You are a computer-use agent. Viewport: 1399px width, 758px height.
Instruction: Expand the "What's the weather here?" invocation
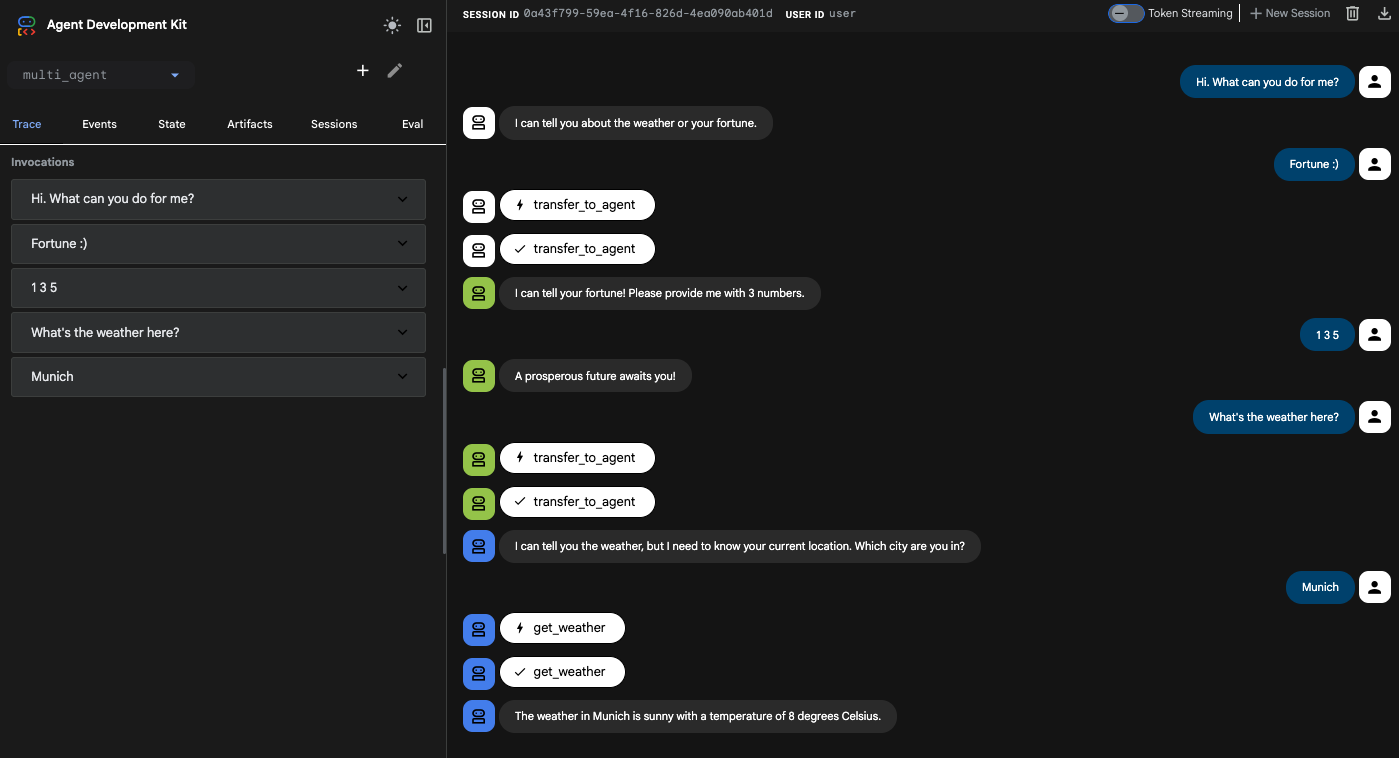pos(218,332)
